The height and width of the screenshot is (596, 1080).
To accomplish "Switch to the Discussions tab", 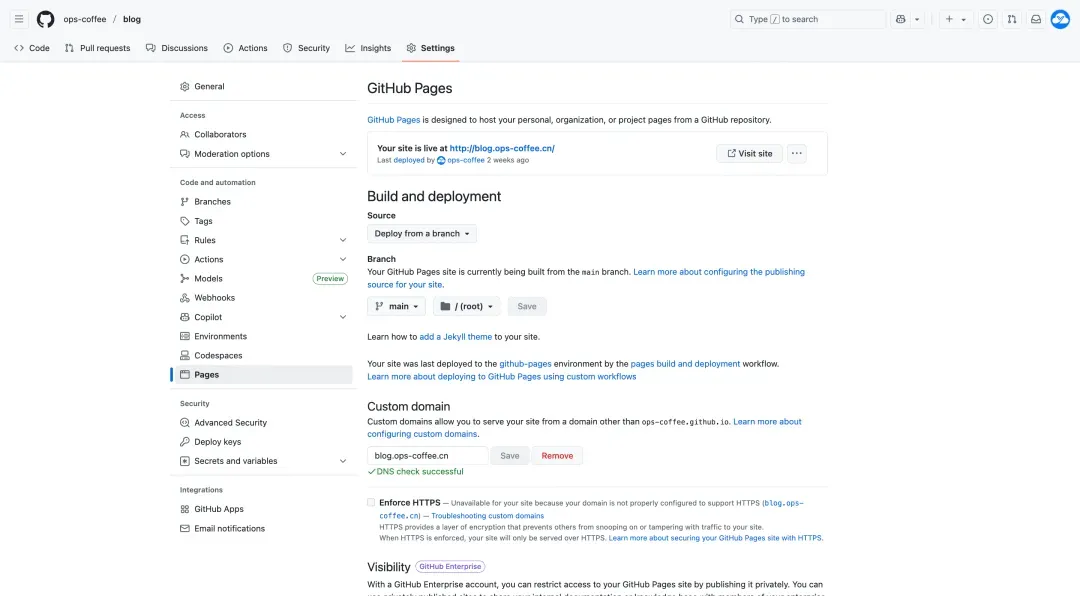I will pos(176,48).
